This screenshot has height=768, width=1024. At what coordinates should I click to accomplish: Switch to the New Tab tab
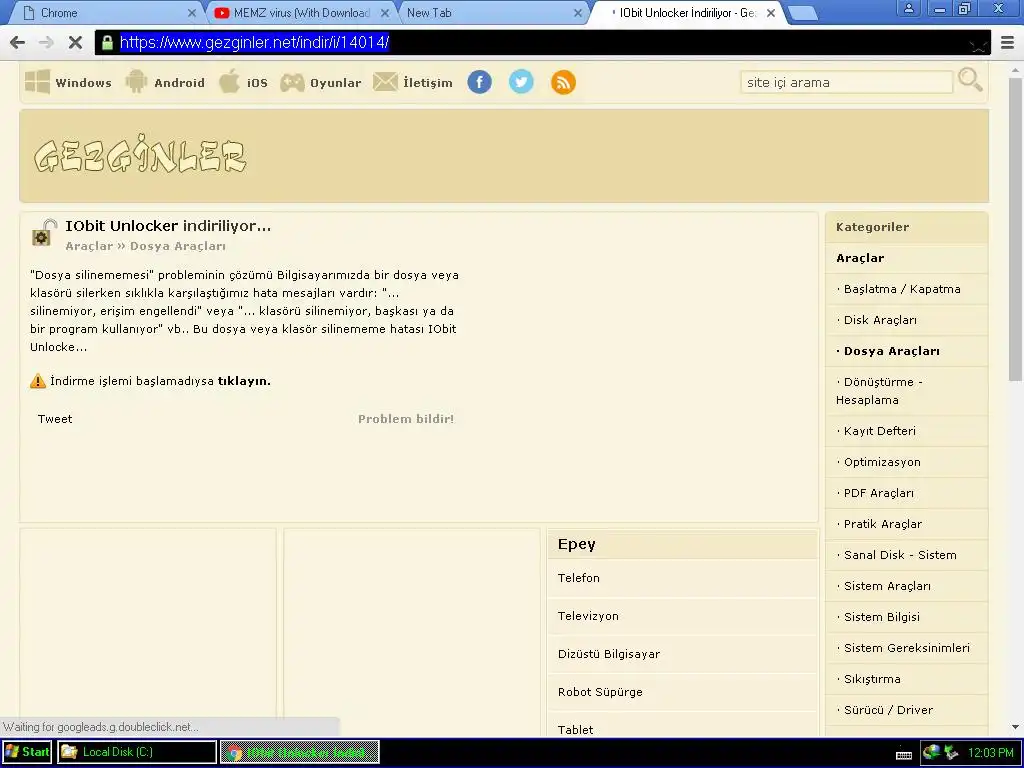click(x=494, y=13)
